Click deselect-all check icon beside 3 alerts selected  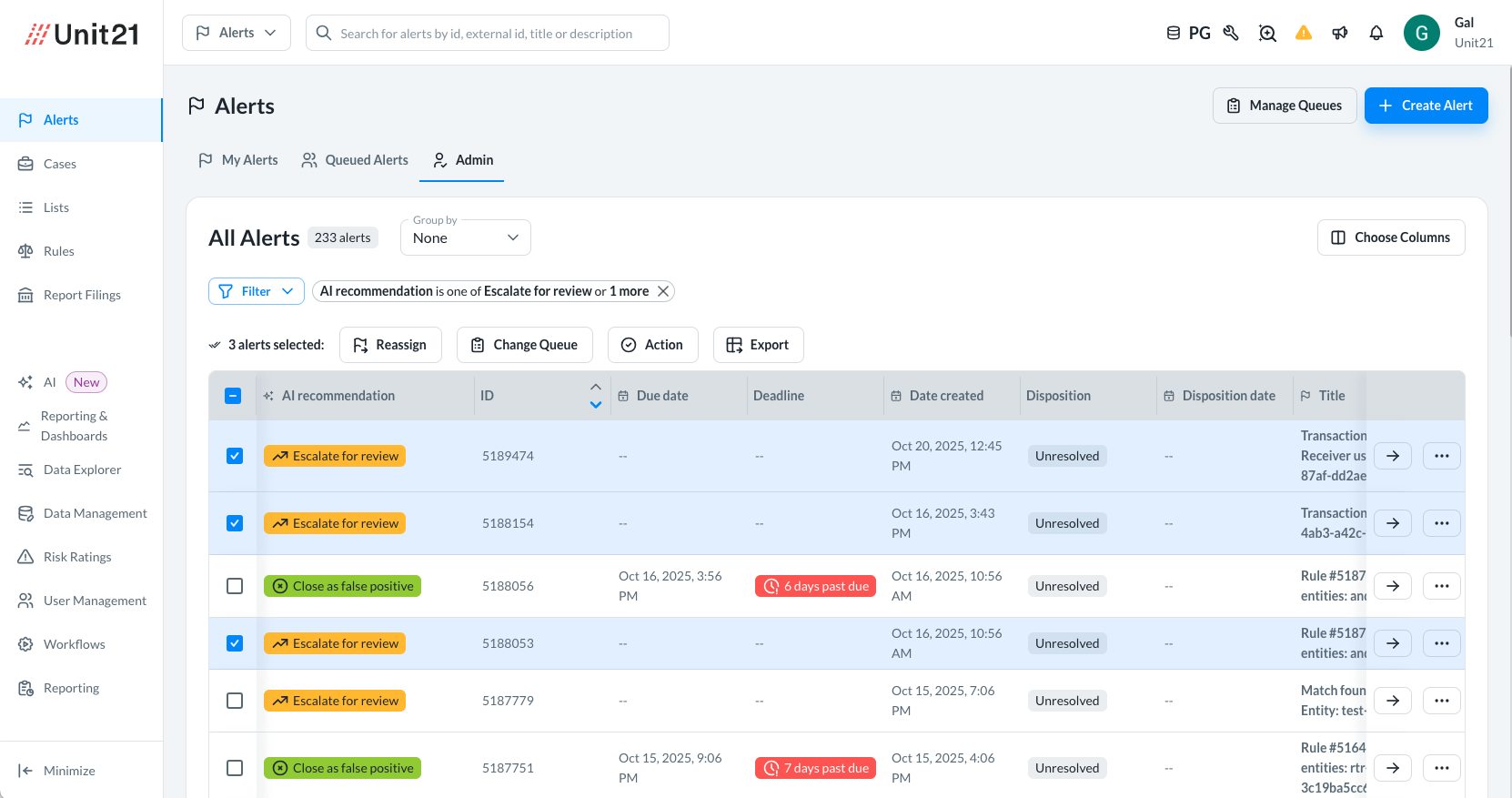[215, 345]
